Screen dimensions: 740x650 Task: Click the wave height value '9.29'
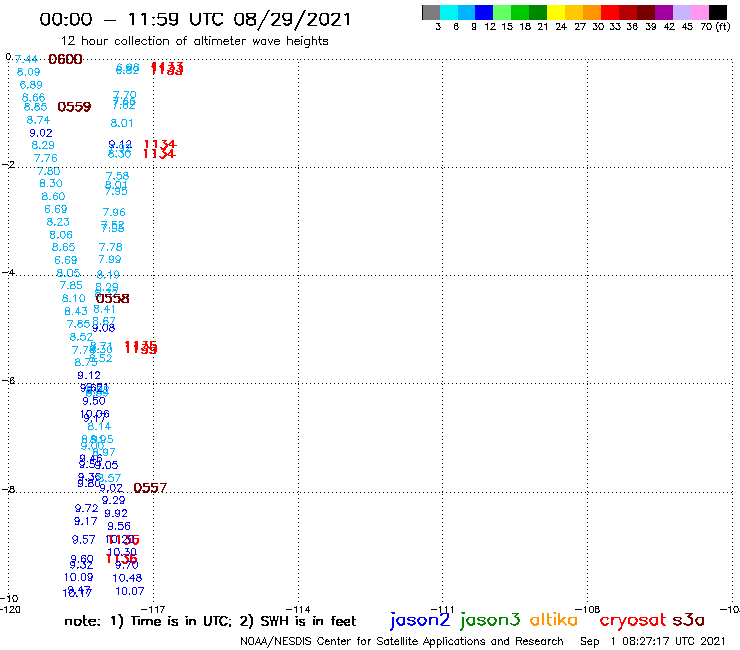[x=114, y=500]
